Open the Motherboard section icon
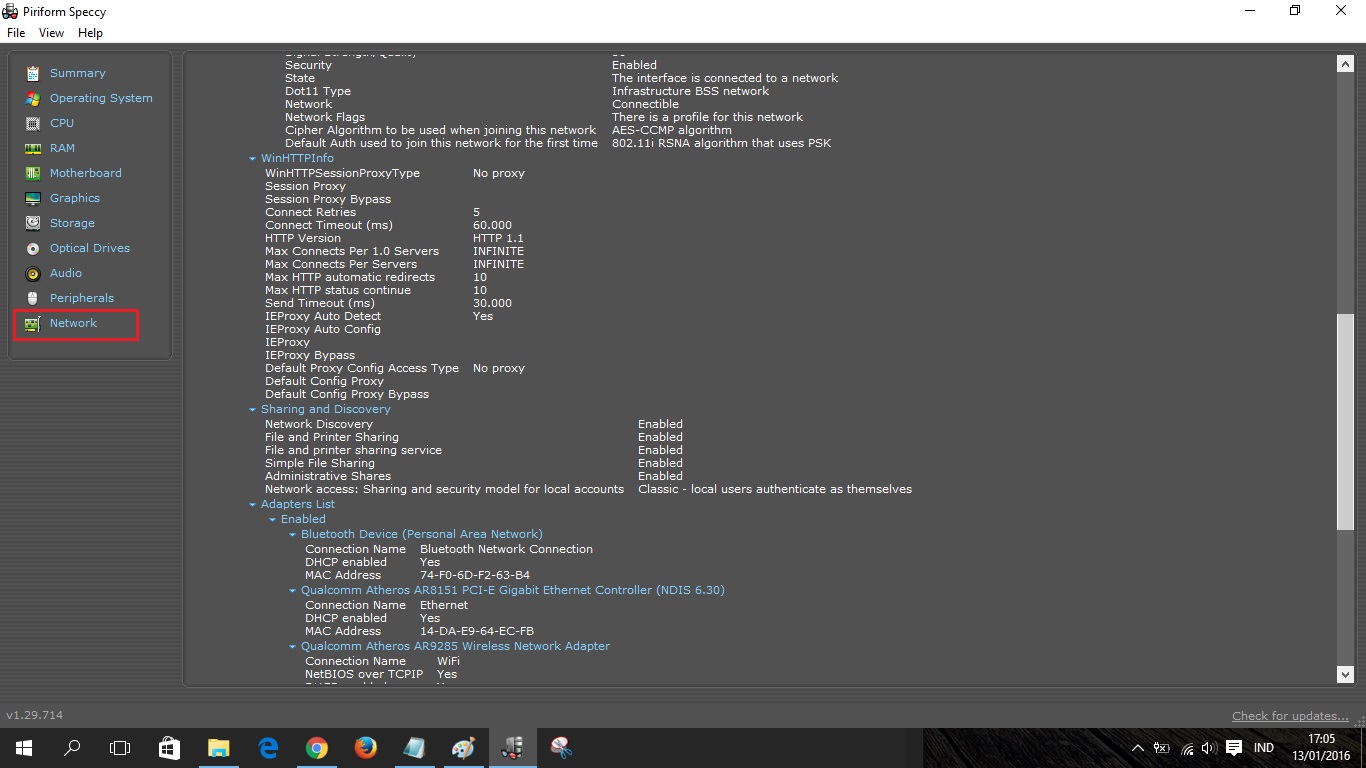1366x768 pixels. [x=33, y=173]
